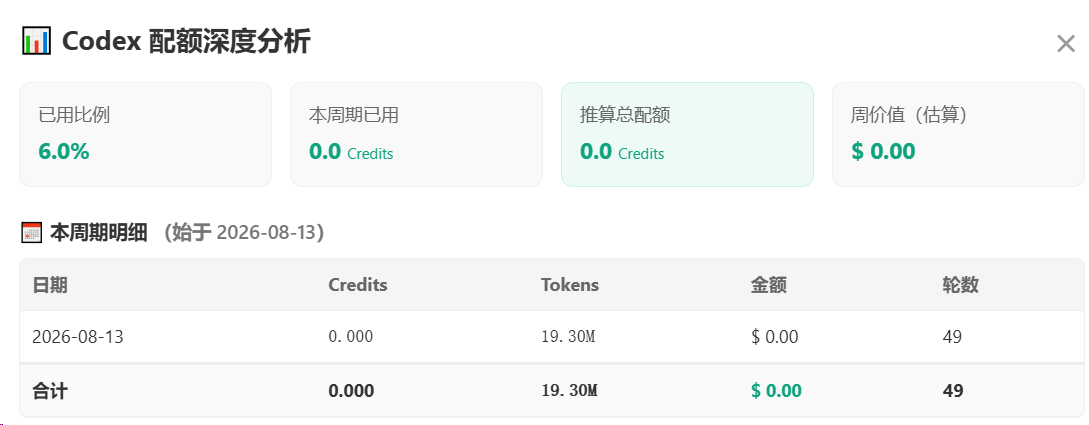Screen dimensions: 1089x425
Task: Click the 始于 2026-08-13 period start text
Action: 244,233
